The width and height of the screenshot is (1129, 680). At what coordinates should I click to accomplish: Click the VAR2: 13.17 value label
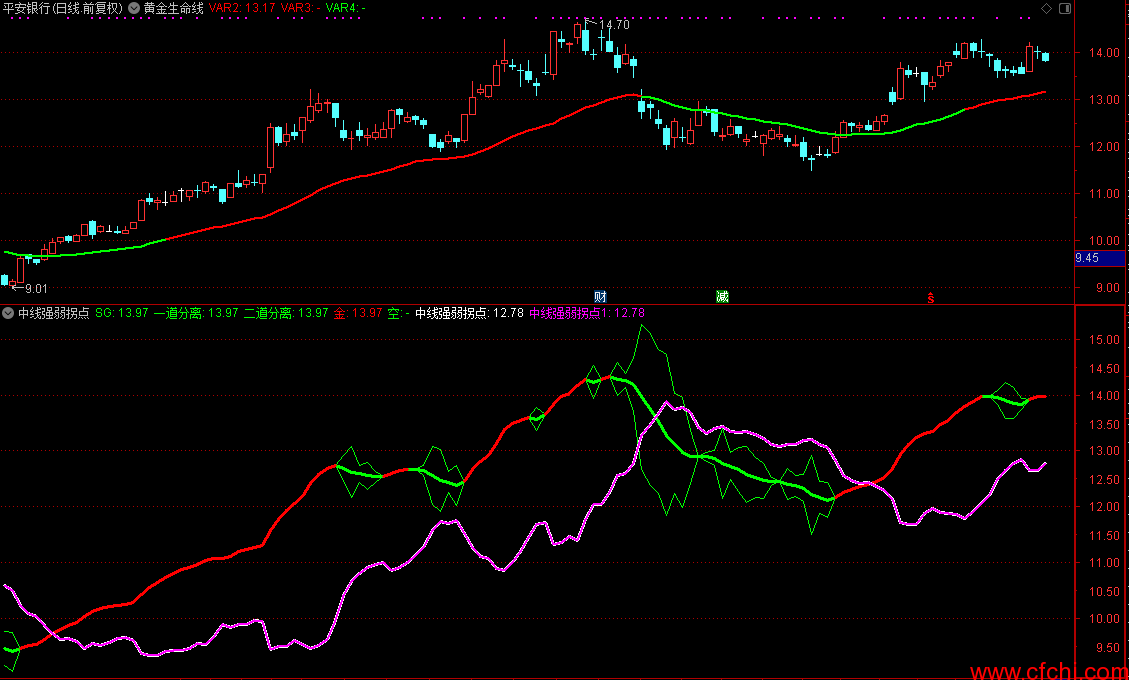pos(242,8)
